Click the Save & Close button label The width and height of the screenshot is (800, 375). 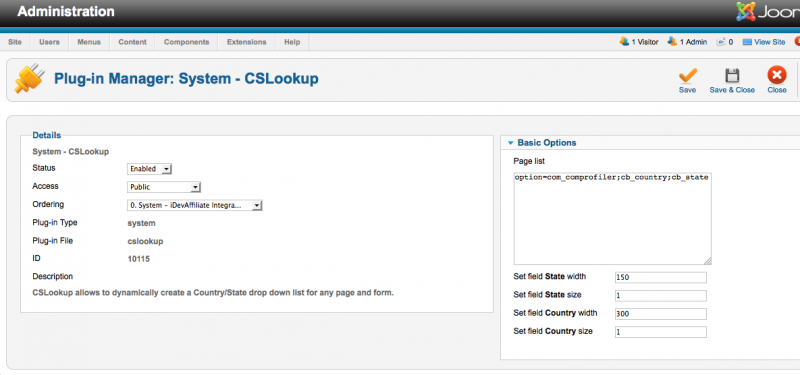pyautogui.click(x=732, y=90)
